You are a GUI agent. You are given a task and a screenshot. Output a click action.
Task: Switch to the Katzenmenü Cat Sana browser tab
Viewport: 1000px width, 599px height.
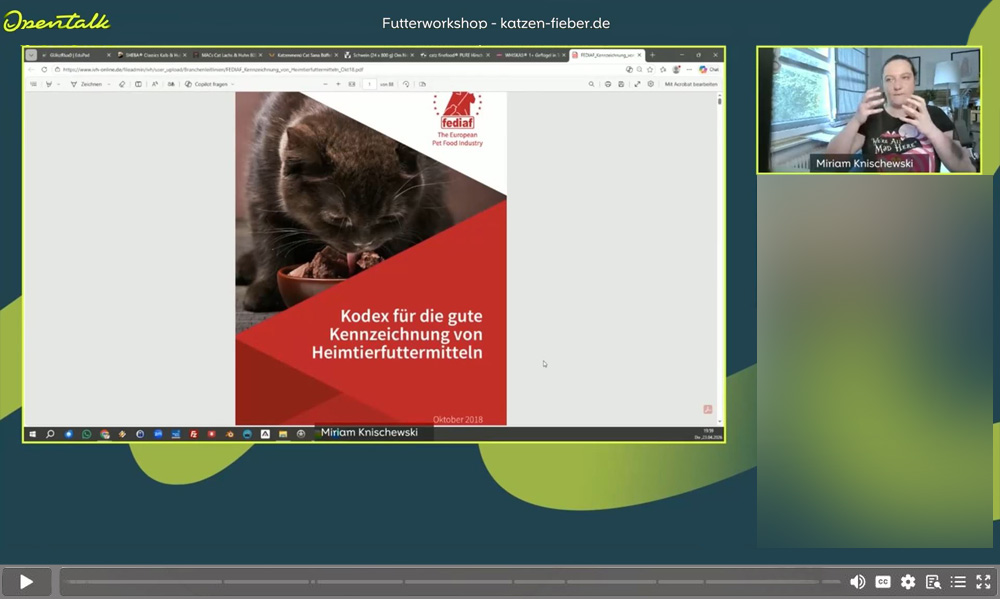tap(304, 55)
